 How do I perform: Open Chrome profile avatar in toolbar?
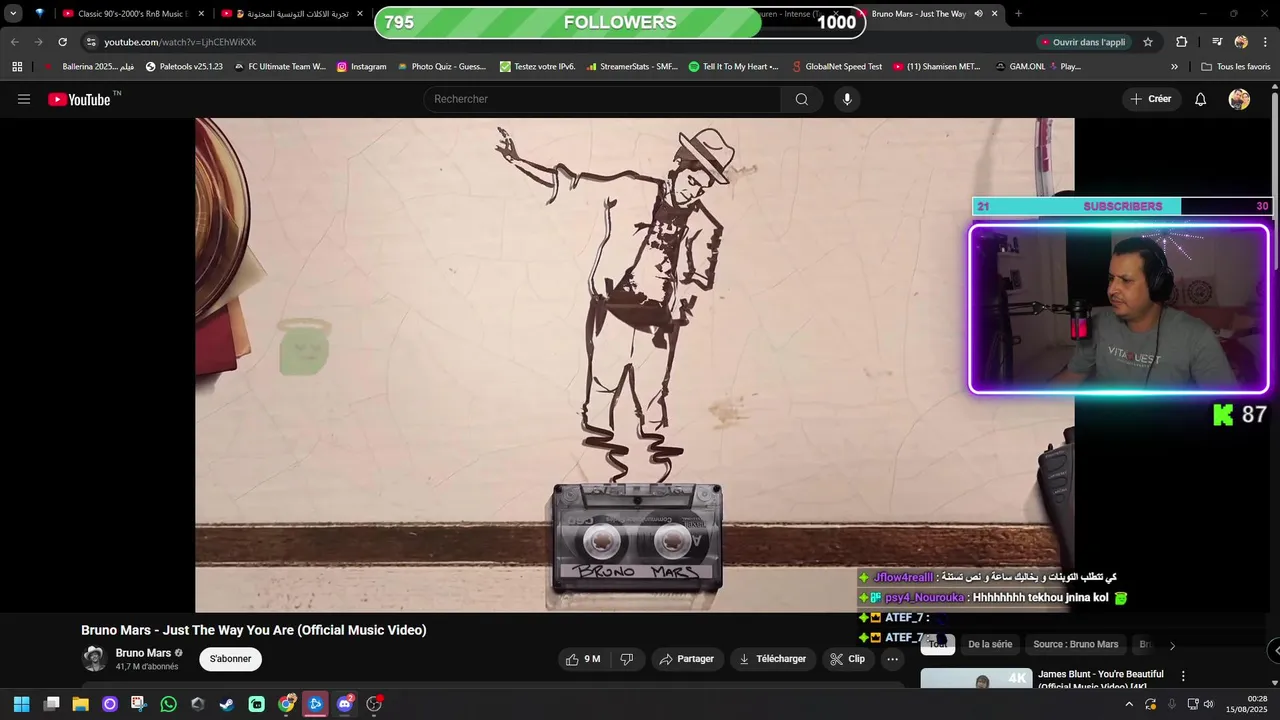(1241, 42)
